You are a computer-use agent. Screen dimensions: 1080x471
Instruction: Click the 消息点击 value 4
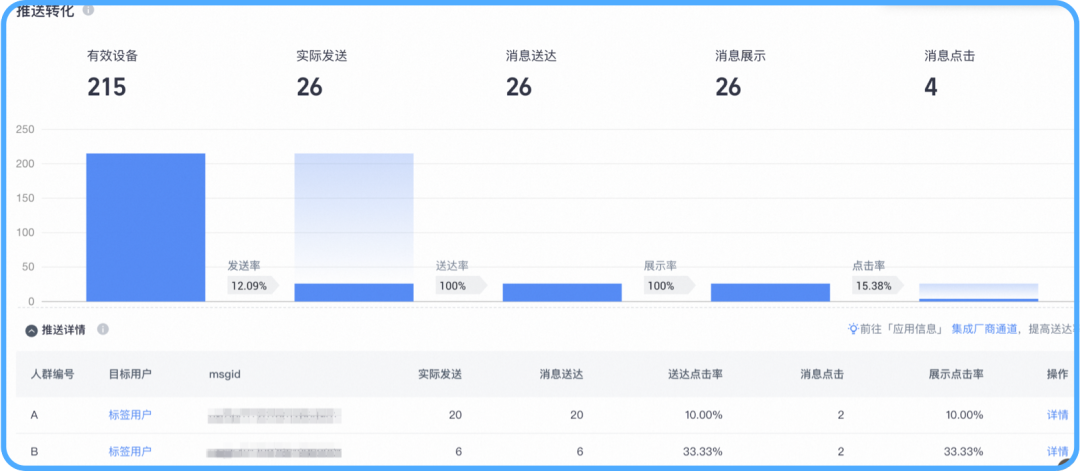tap(931, 87)
